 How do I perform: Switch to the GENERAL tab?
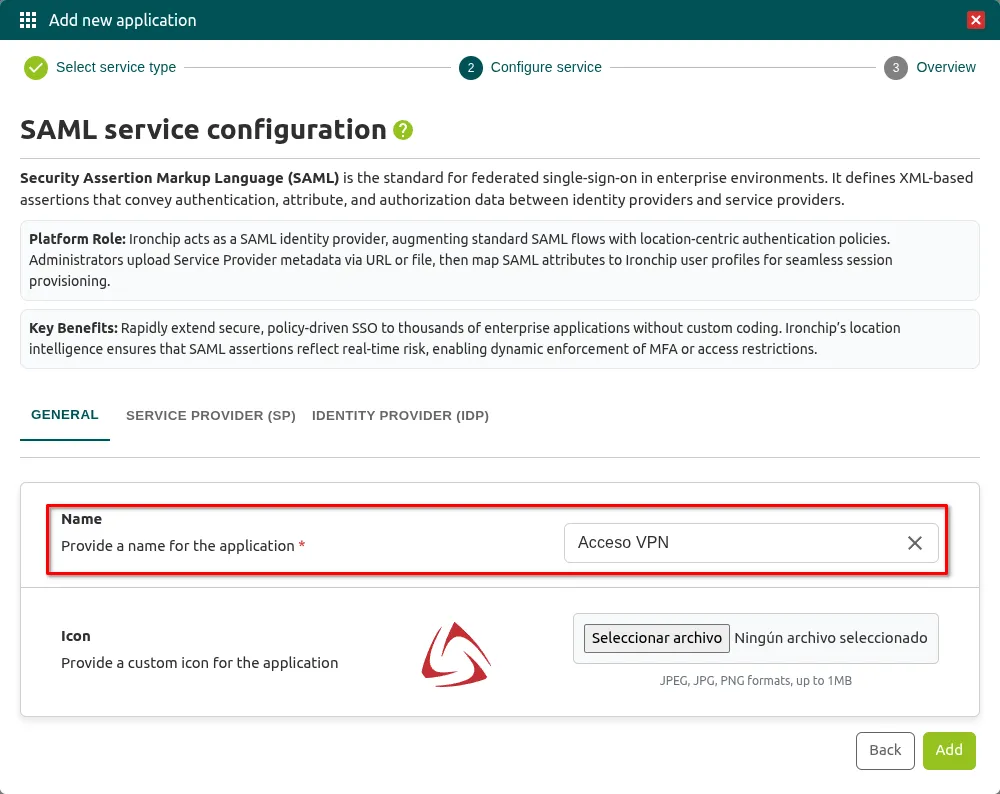coord(64,415)
